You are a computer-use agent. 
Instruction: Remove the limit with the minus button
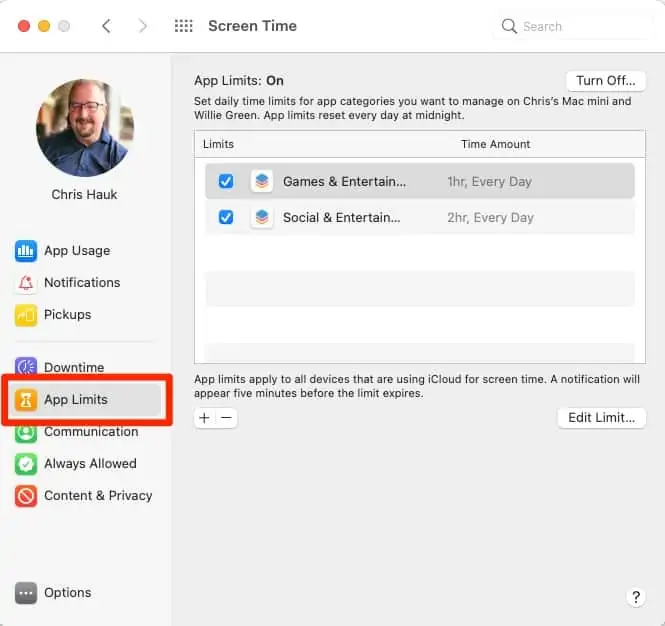point(226,418)
